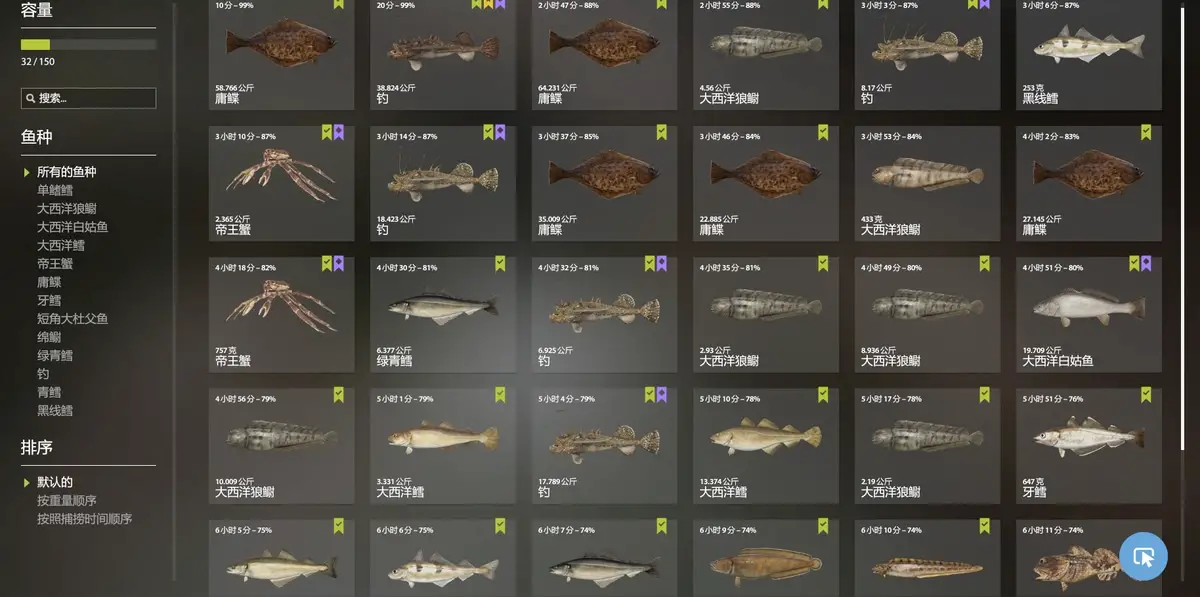Sort fish by 按照捕捞时间顺序

click(x=85, y=519)
